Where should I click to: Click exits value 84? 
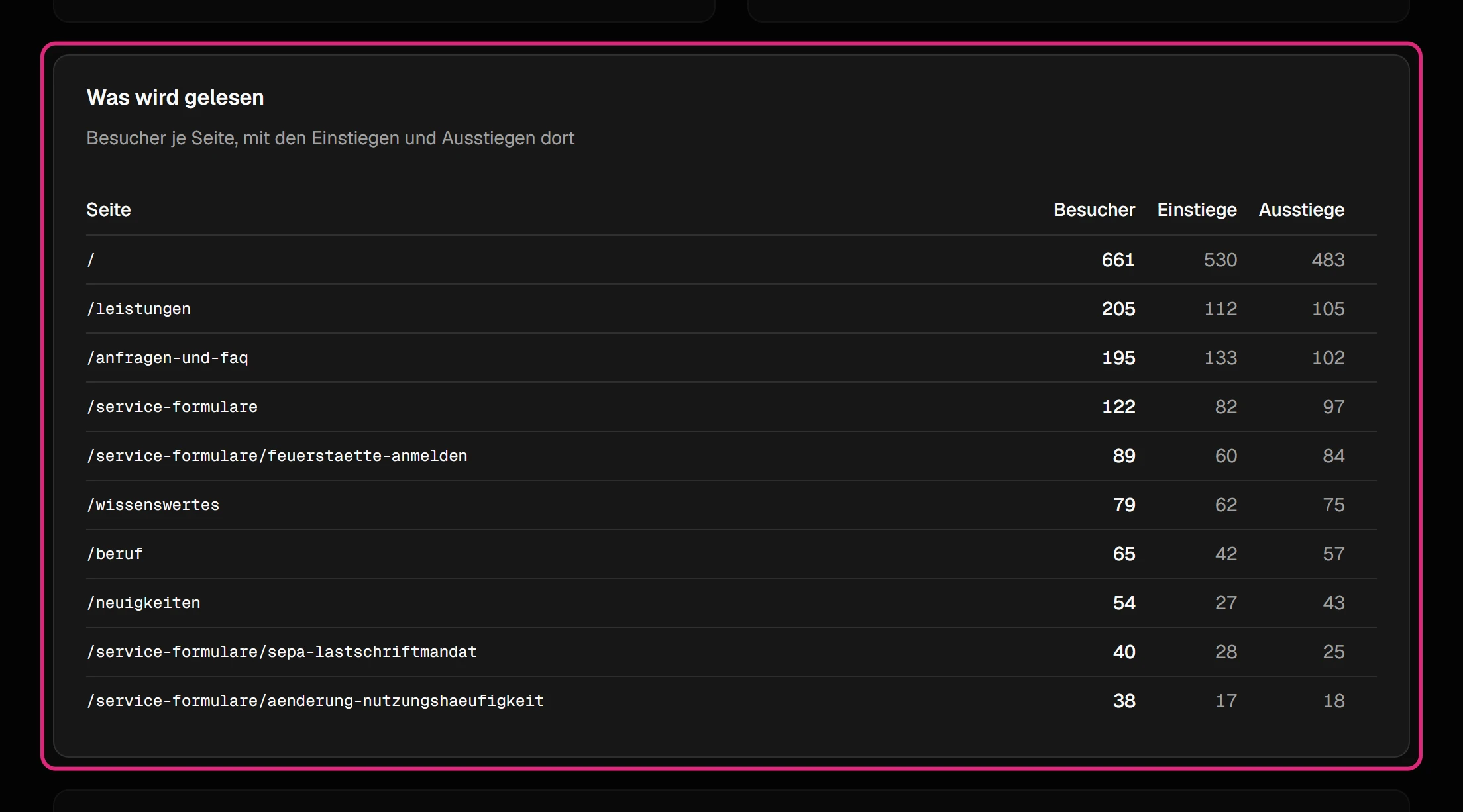[1334, 456]
